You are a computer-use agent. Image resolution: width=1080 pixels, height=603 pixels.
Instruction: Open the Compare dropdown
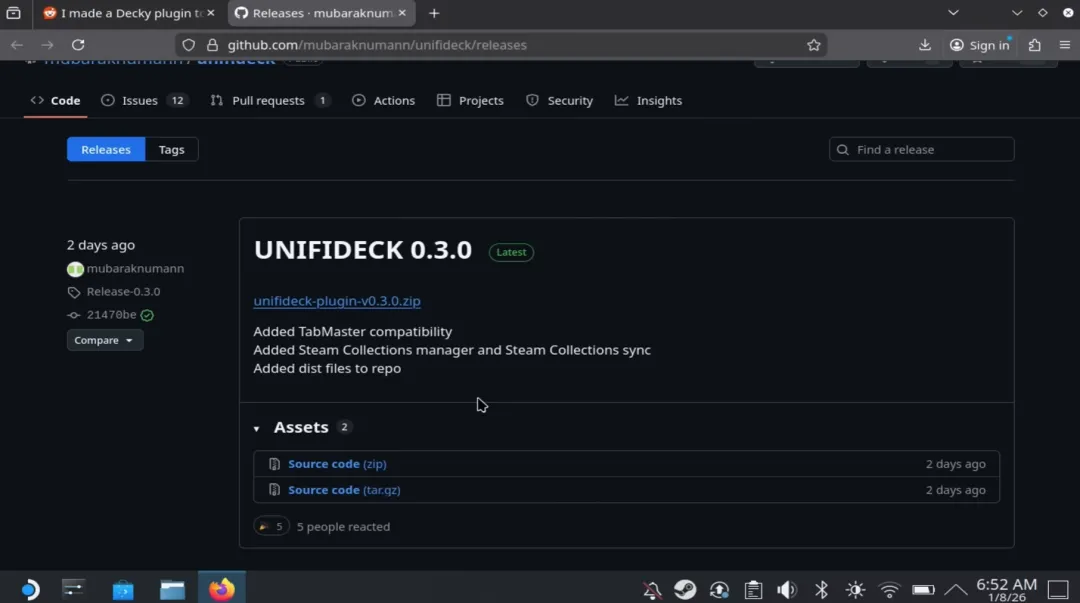(105, 340)
